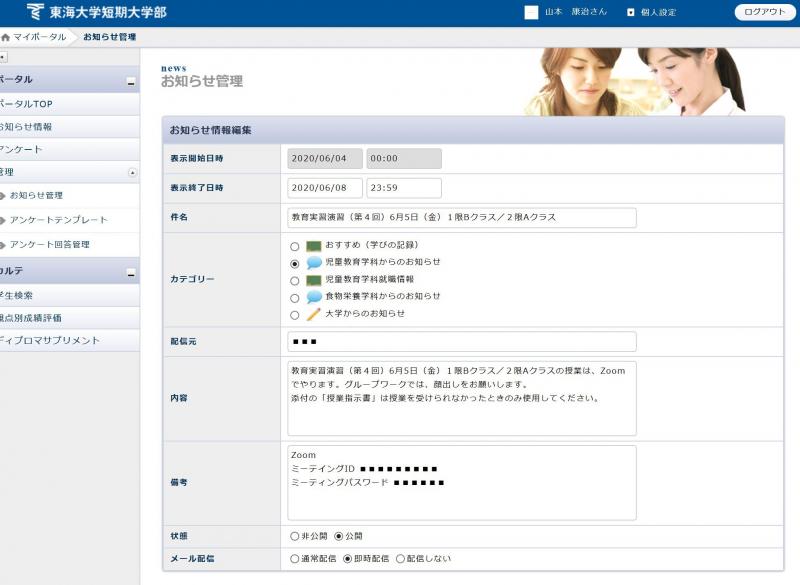Click the speech bubble icon for 児童教育学科からのお知らせ
Screen dimensions: 800x585
(314, 262)
